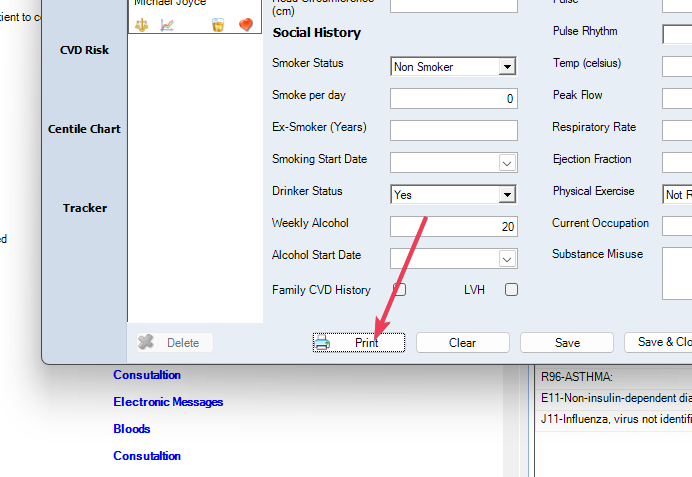Tick the Family CVD History checkbox

click(399, 290)
